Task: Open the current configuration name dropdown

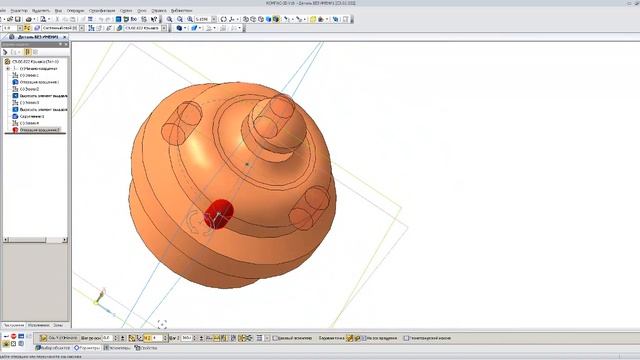Action: point(164,28)
